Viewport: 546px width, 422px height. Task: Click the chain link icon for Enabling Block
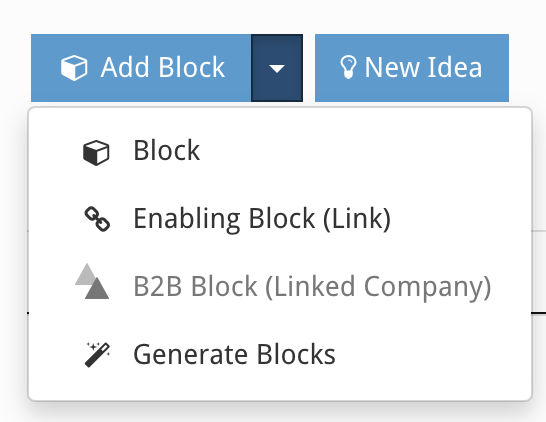(97, 219)
